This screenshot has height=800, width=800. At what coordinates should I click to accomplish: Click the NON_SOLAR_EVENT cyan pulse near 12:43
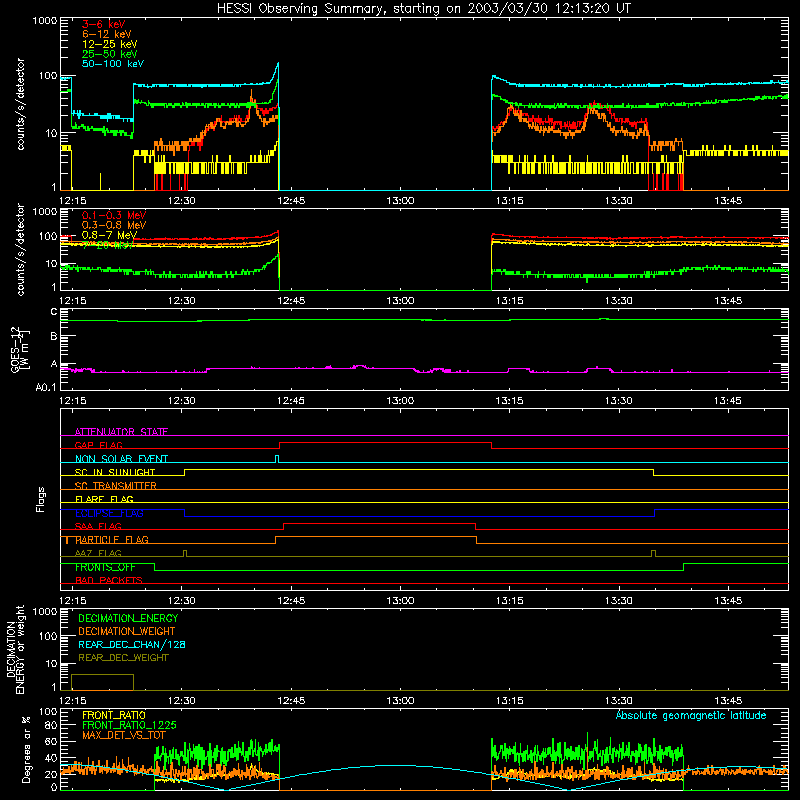(x=277, y=459)
